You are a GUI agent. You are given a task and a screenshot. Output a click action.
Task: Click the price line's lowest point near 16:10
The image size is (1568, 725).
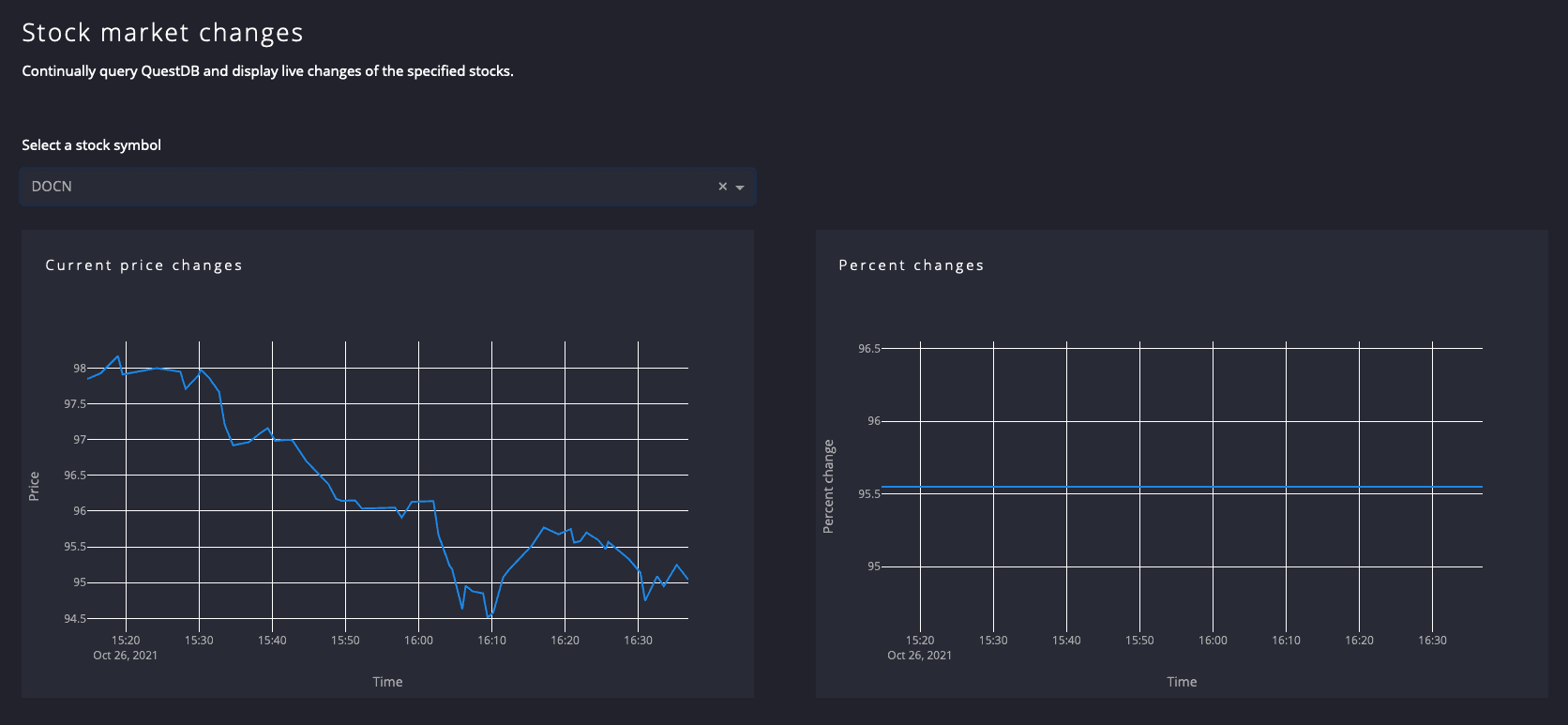click(x=490, y=617)
